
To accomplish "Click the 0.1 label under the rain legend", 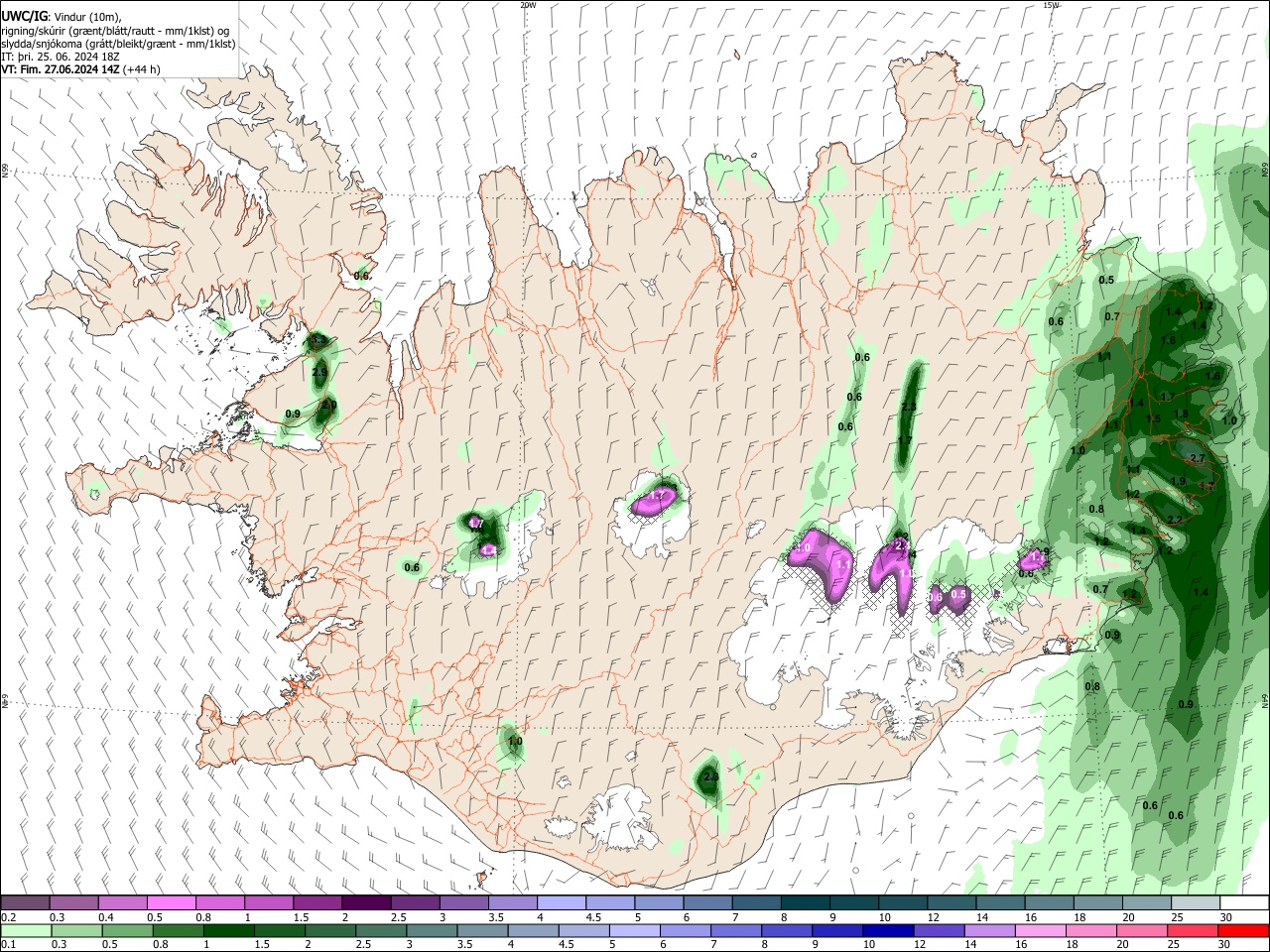I will pyautogui.click(x=8, y=945).
